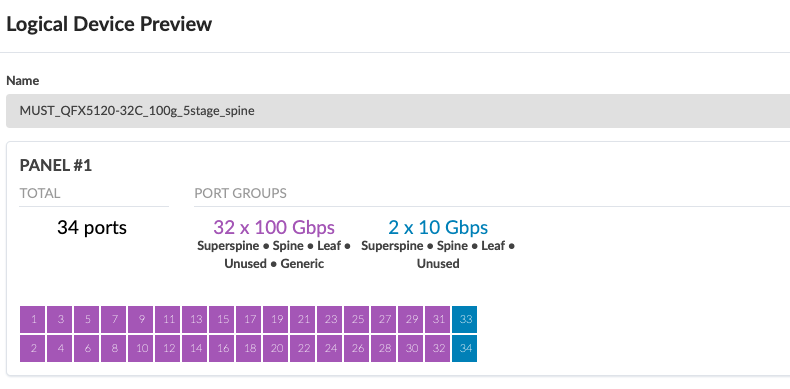Viewport: 790px width, 389px height.
Task: Click the 2 x 10 Gbps port group
Action: pyautogui.click(x=438, y=227)
